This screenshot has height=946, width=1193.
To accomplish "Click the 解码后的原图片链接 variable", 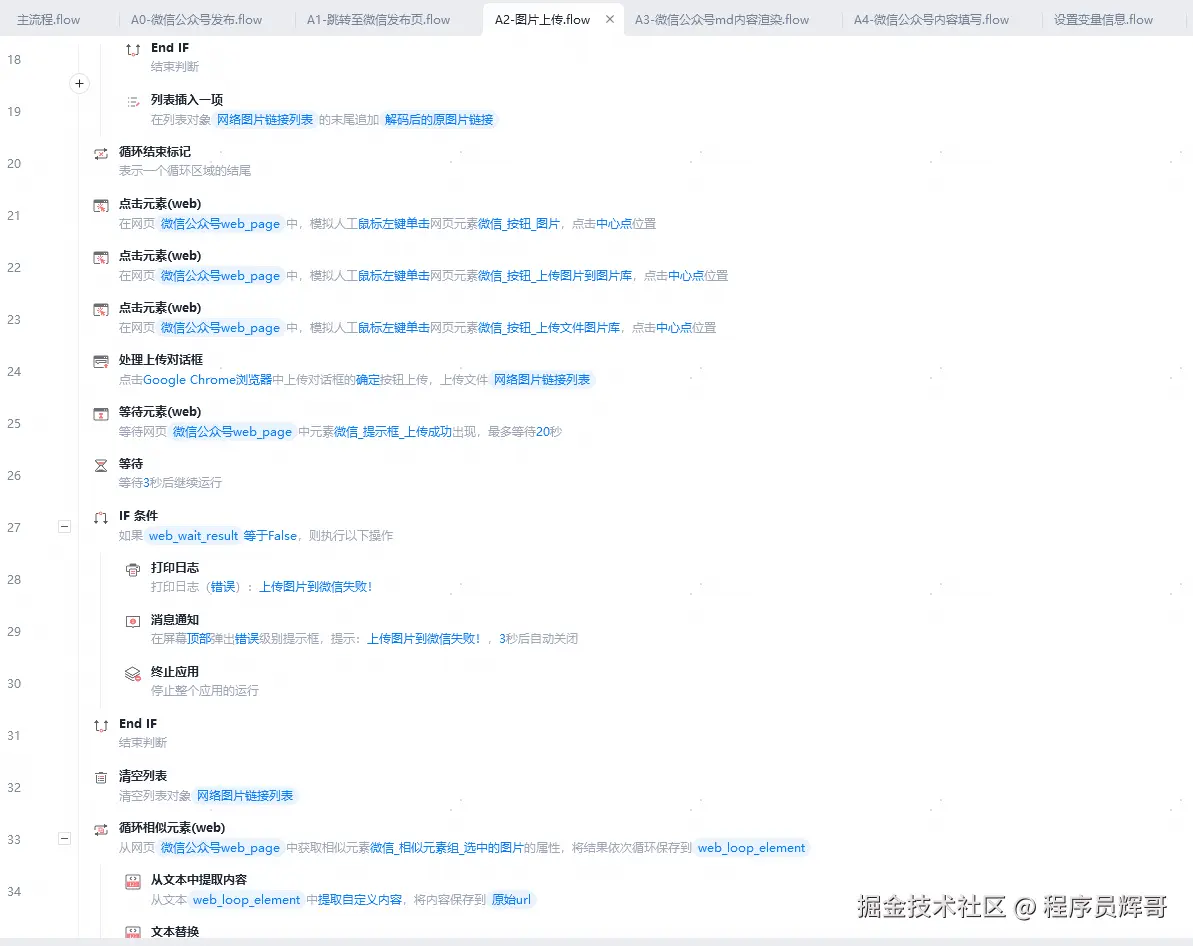I will (439, 119).
